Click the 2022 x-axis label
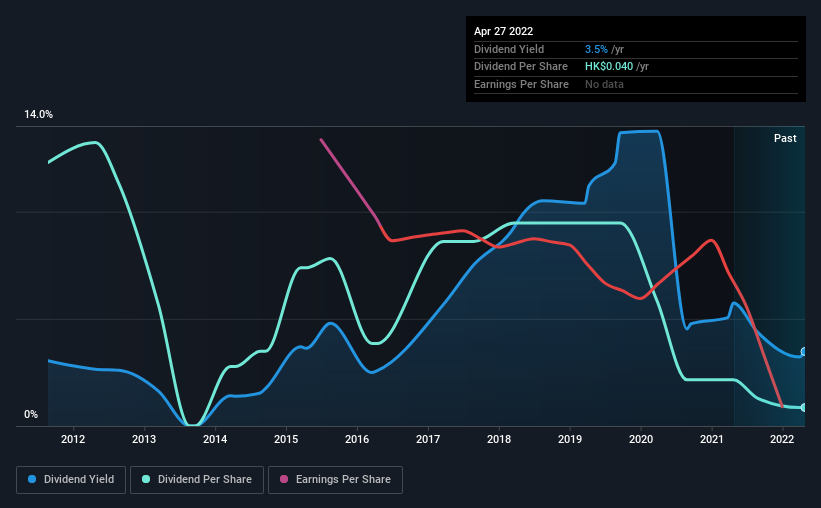 pos(782,439)
